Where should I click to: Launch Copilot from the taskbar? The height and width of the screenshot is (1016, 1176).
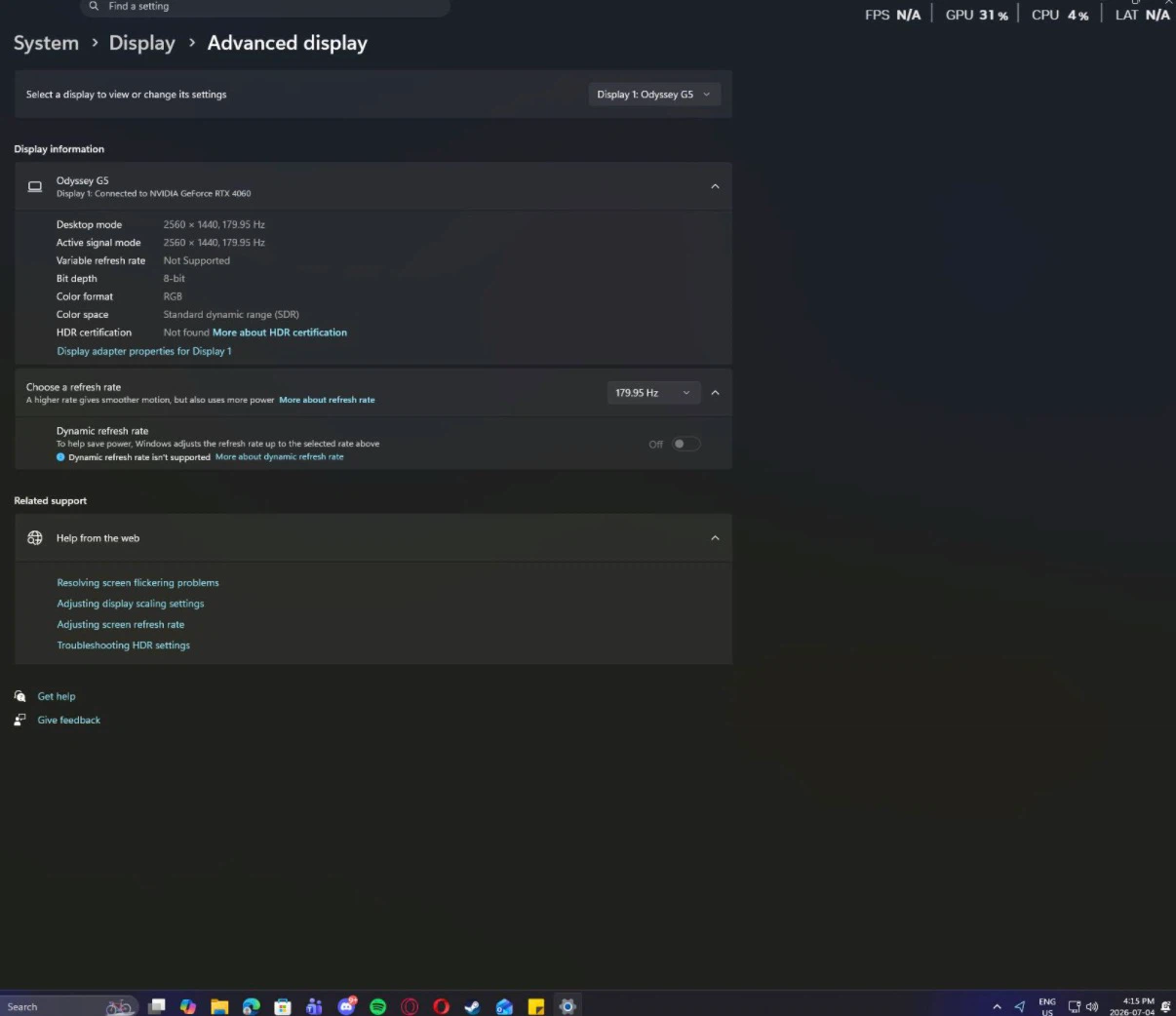pos(188,1006)
